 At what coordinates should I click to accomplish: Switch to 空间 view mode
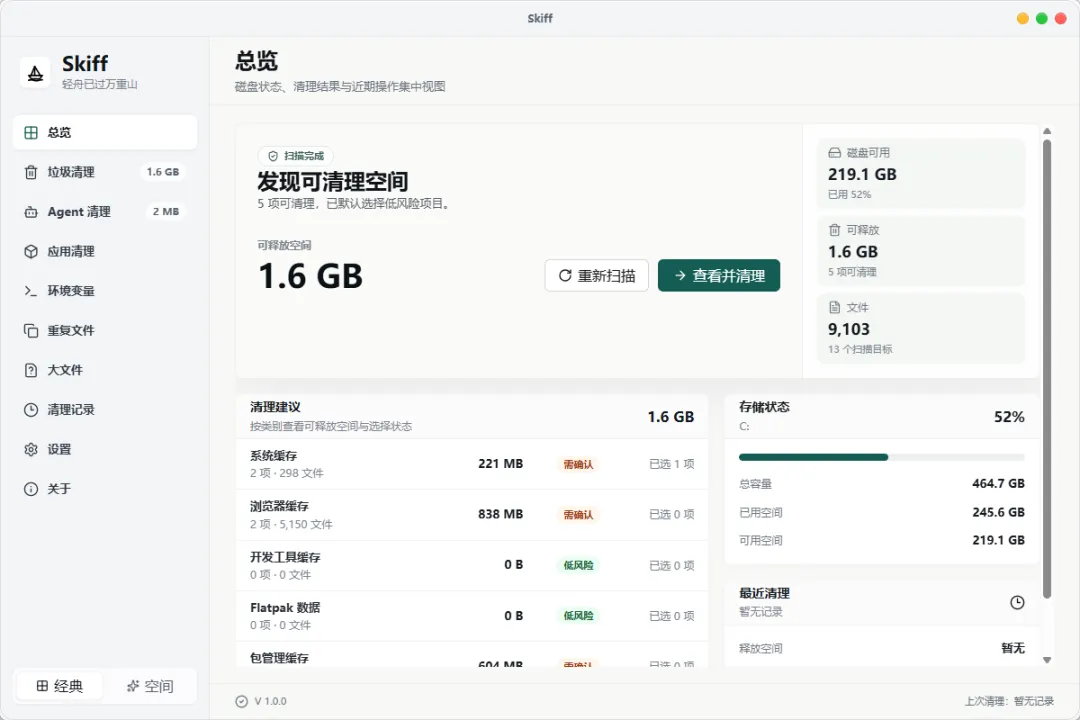tap(150, 686)
